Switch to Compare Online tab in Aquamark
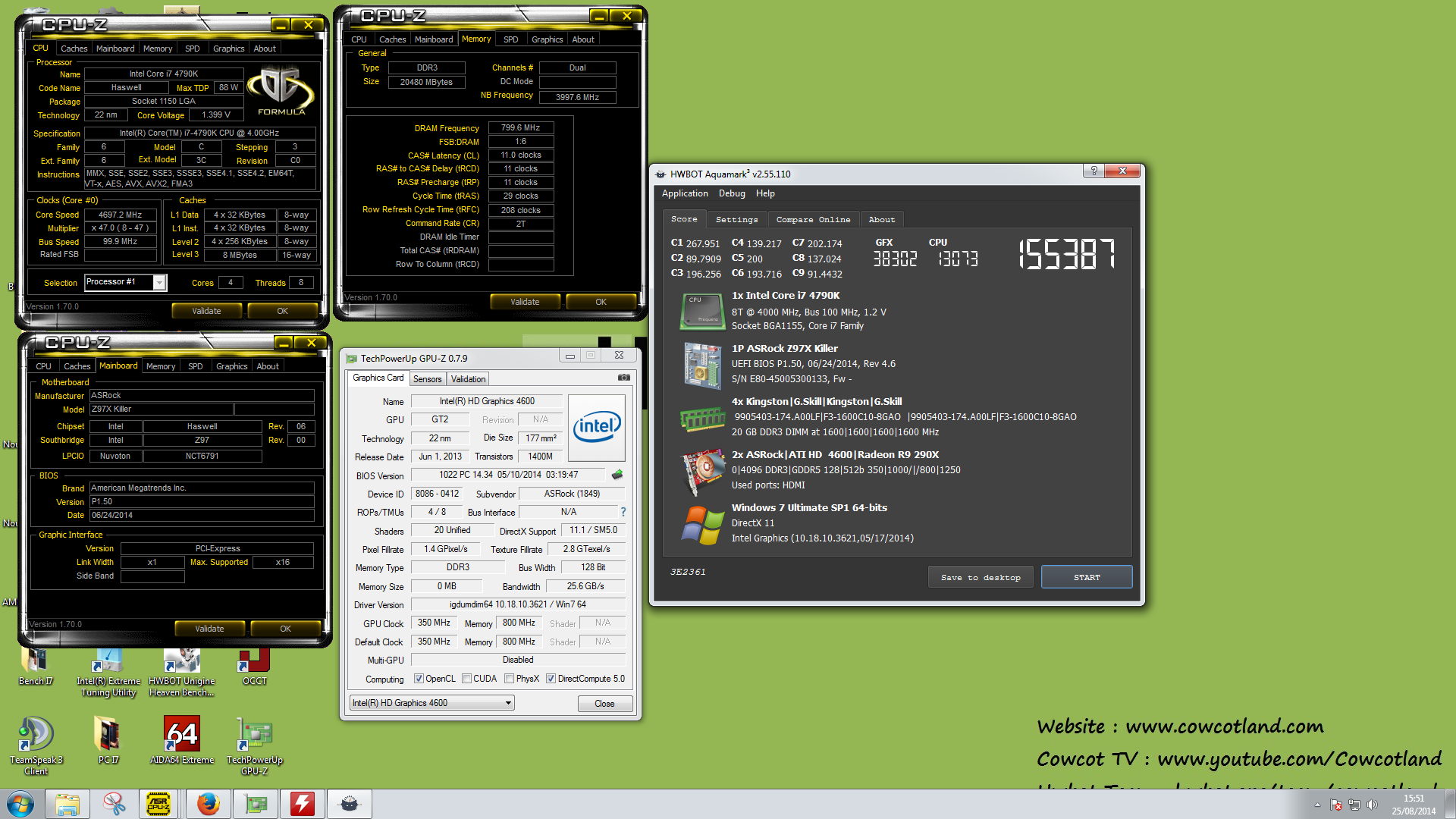The image size is (1456, 819). pyautogui.click(x=814, y=219)
